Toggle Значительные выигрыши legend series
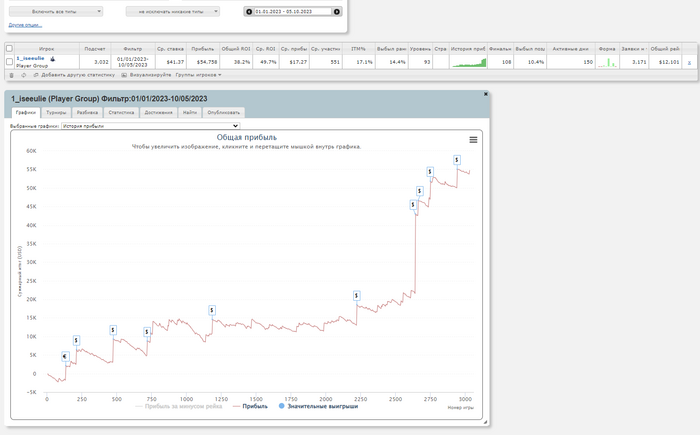700x435 pixels. tap(318, 406)
